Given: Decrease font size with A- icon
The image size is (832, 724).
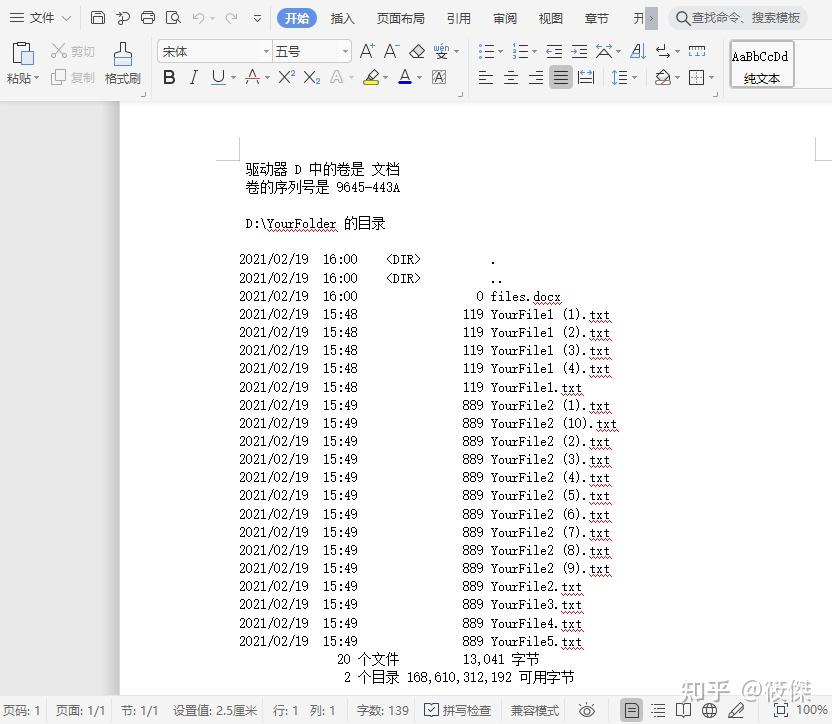Looking at the screenshot, I should [x=391, y=51].
